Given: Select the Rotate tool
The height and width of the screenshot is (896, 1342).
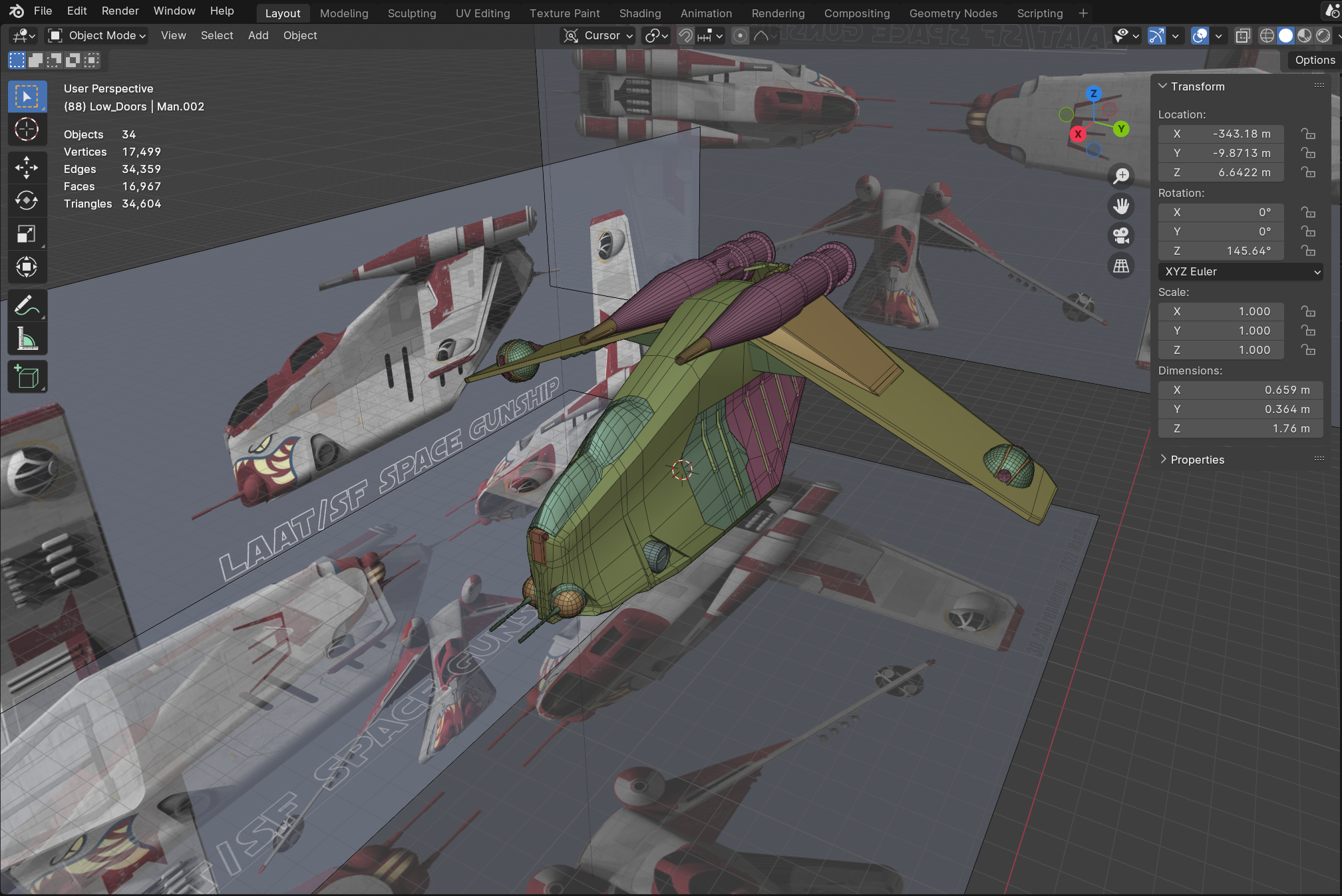Looking at the screenshot, I should [27, 201].
